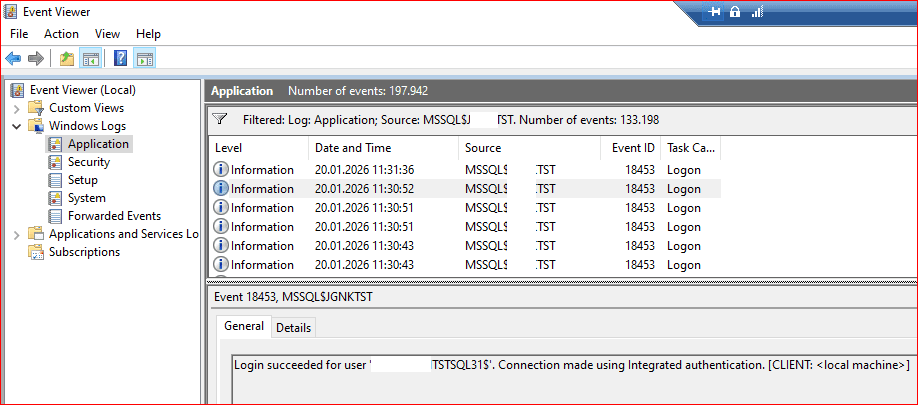918x405 pixels.
Task: Expand the Custom Views node
Action: pos(17,108)
